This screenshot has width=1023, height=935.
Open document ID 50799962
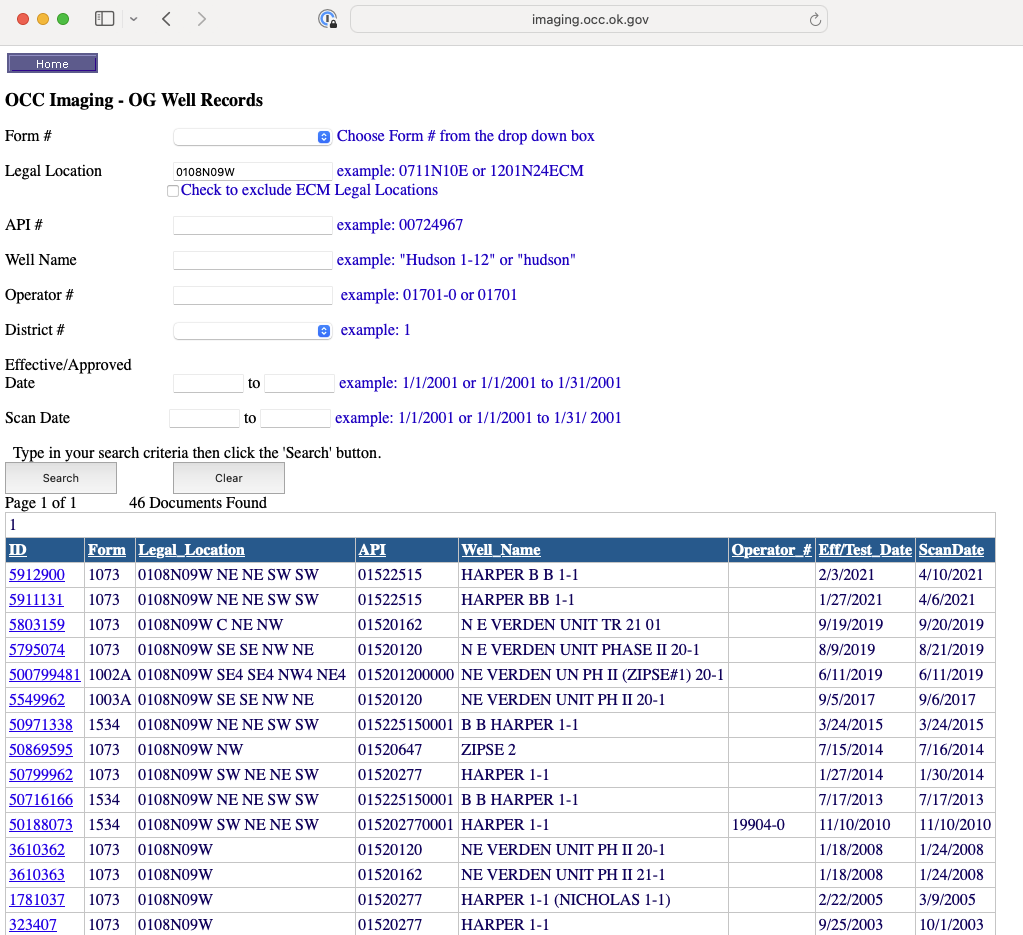(x=41, y=775)
